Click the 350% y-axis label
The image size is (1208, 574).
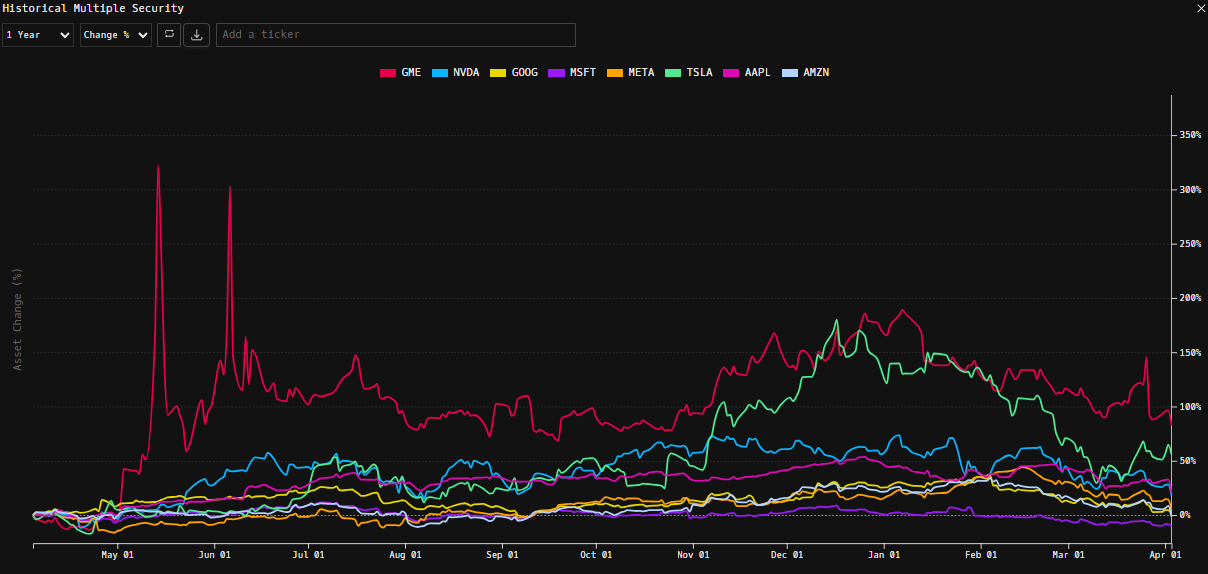pyautogui.click(x=1190, y=135)
